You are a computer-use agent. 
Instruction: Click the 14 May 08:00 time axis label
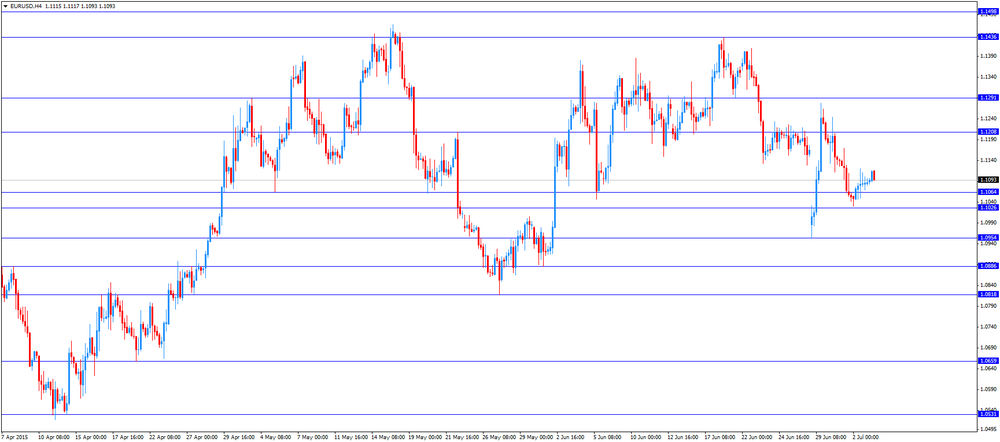(x=389, y=438)
